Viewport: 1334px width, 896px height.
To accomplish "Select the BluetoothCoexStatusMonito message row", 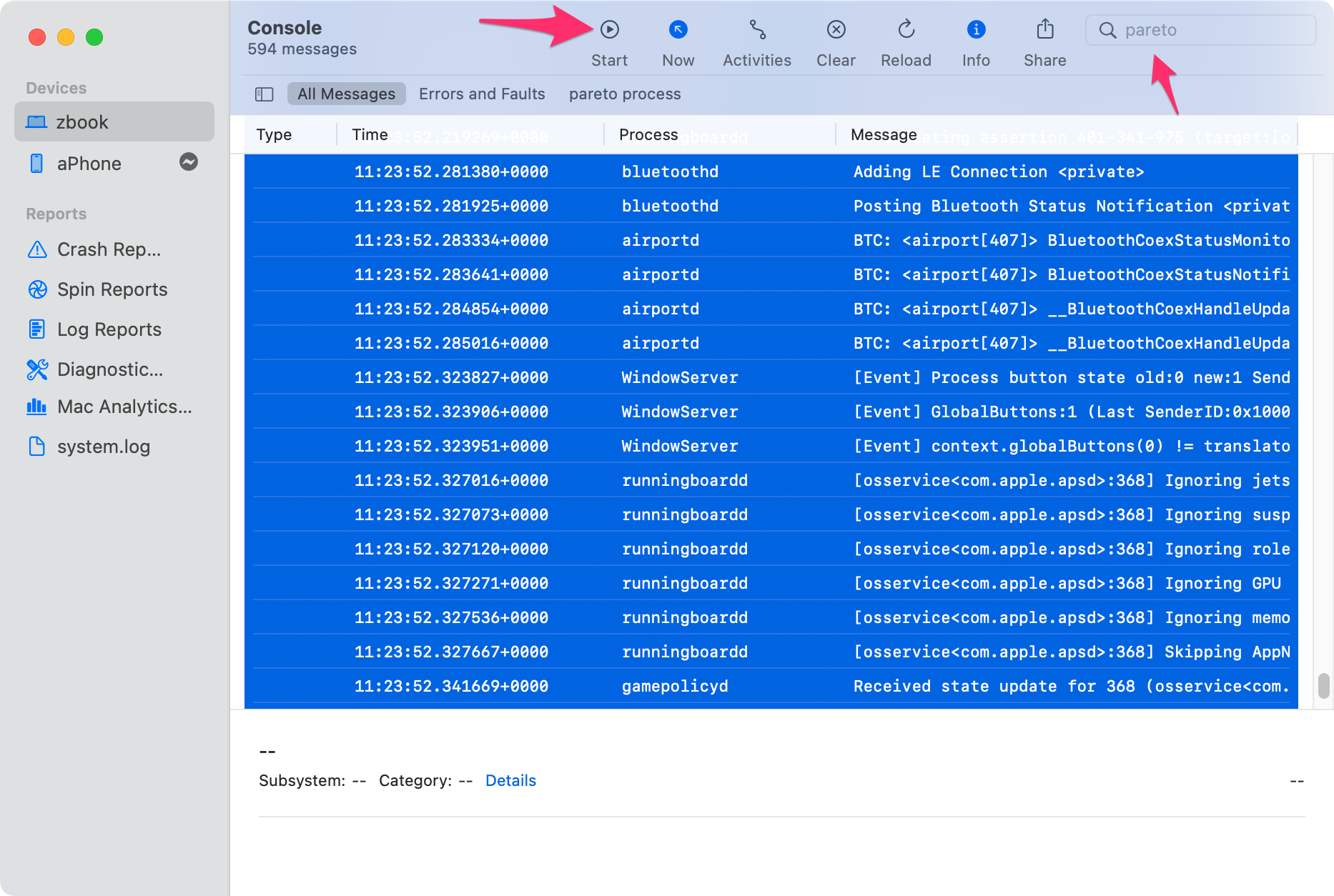I will click(x=771, y=240).
